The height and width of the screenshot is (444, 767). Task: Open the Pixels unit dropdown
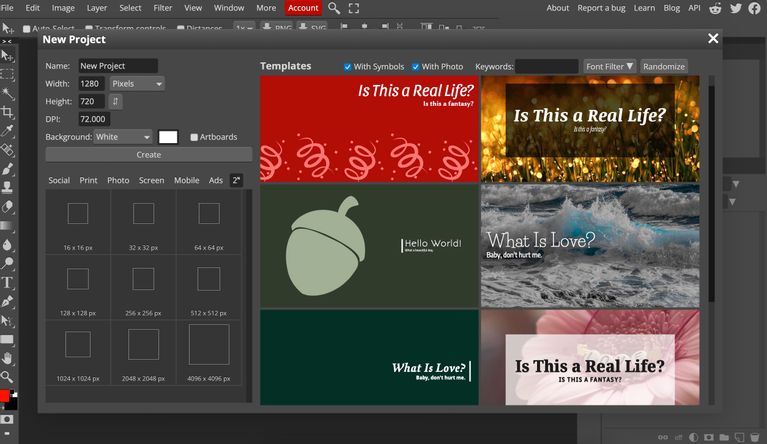[136, 84]
